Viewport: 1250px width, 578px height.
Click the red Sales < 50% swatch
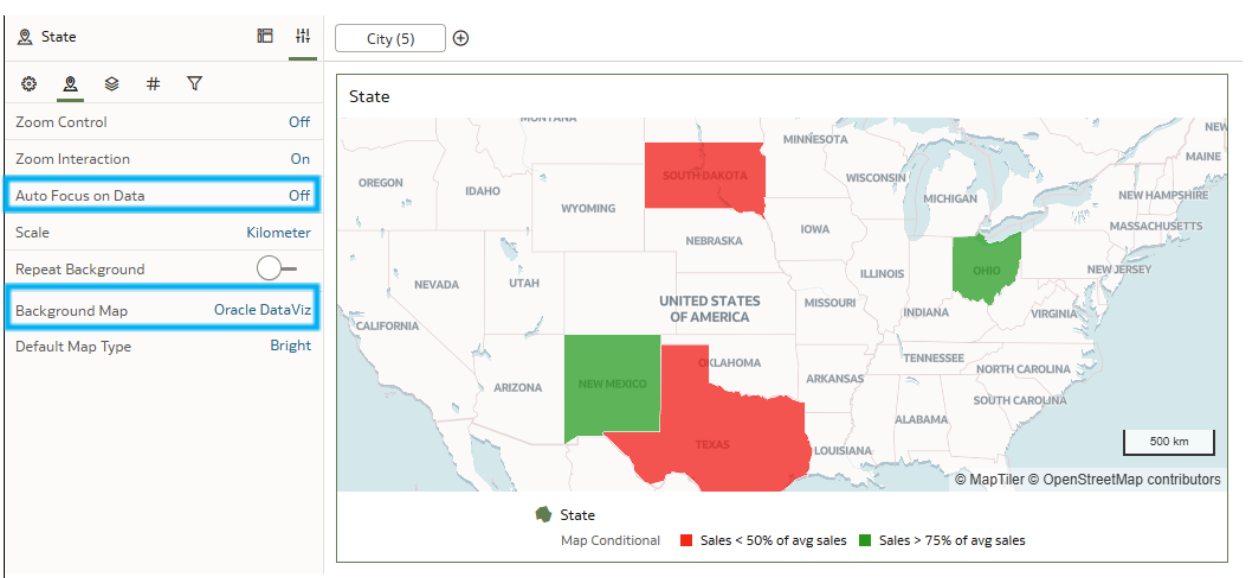tap(687, 540)
